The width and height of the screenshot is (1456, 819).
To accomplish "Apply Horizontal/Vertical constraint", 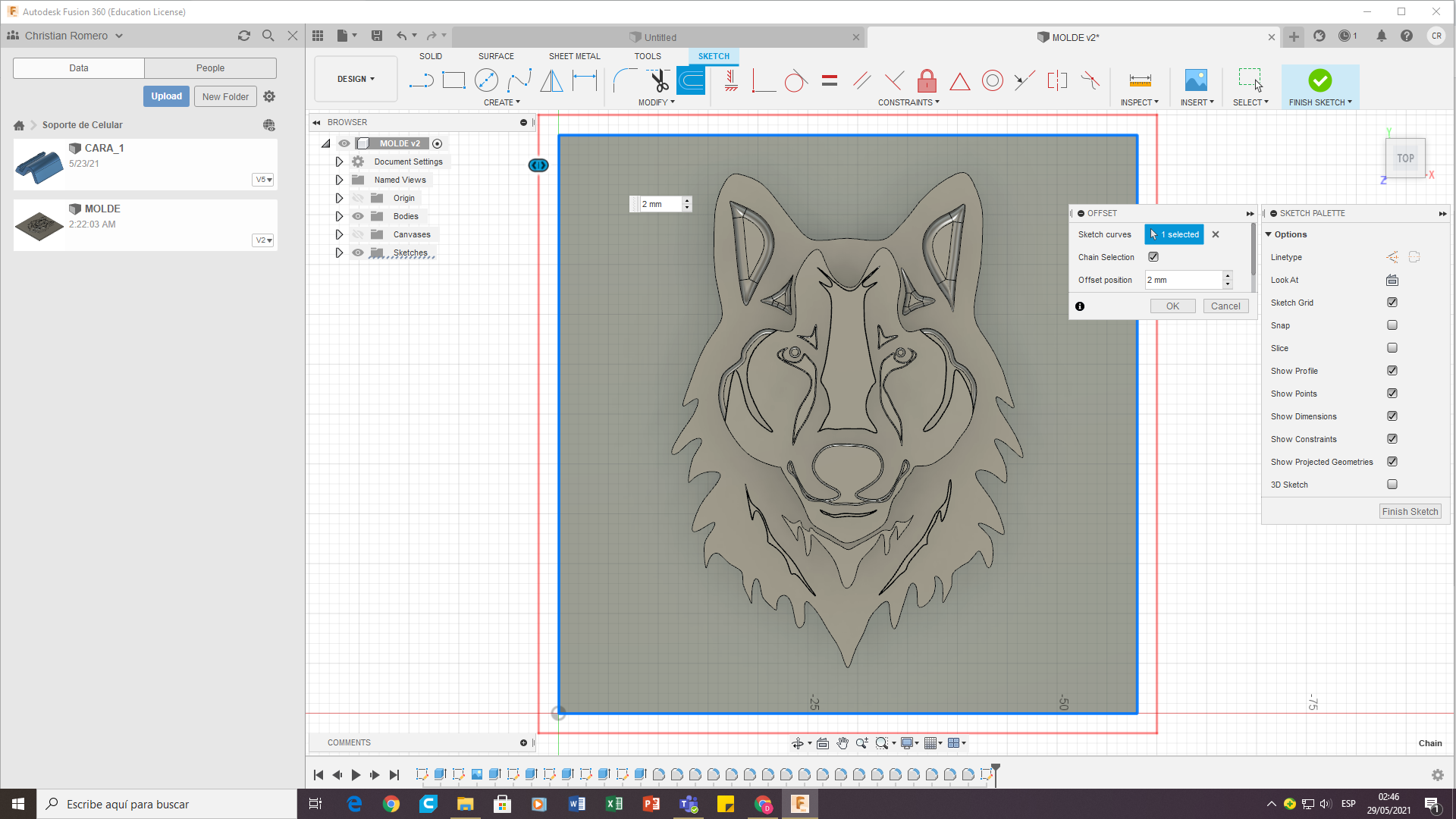I will pos(731,80).
